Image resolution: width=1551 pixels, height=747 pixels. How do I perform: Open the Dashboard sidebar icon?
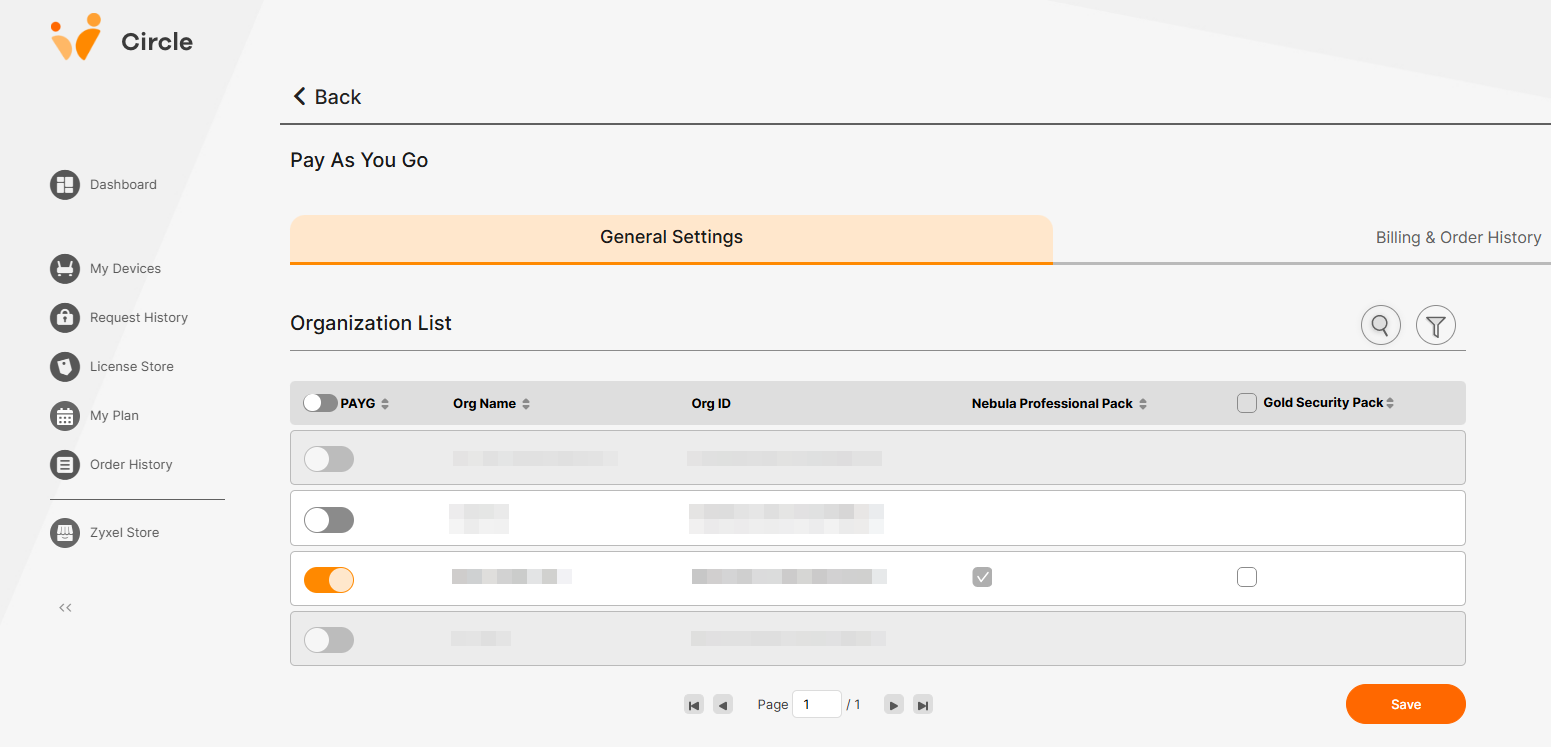65,185
